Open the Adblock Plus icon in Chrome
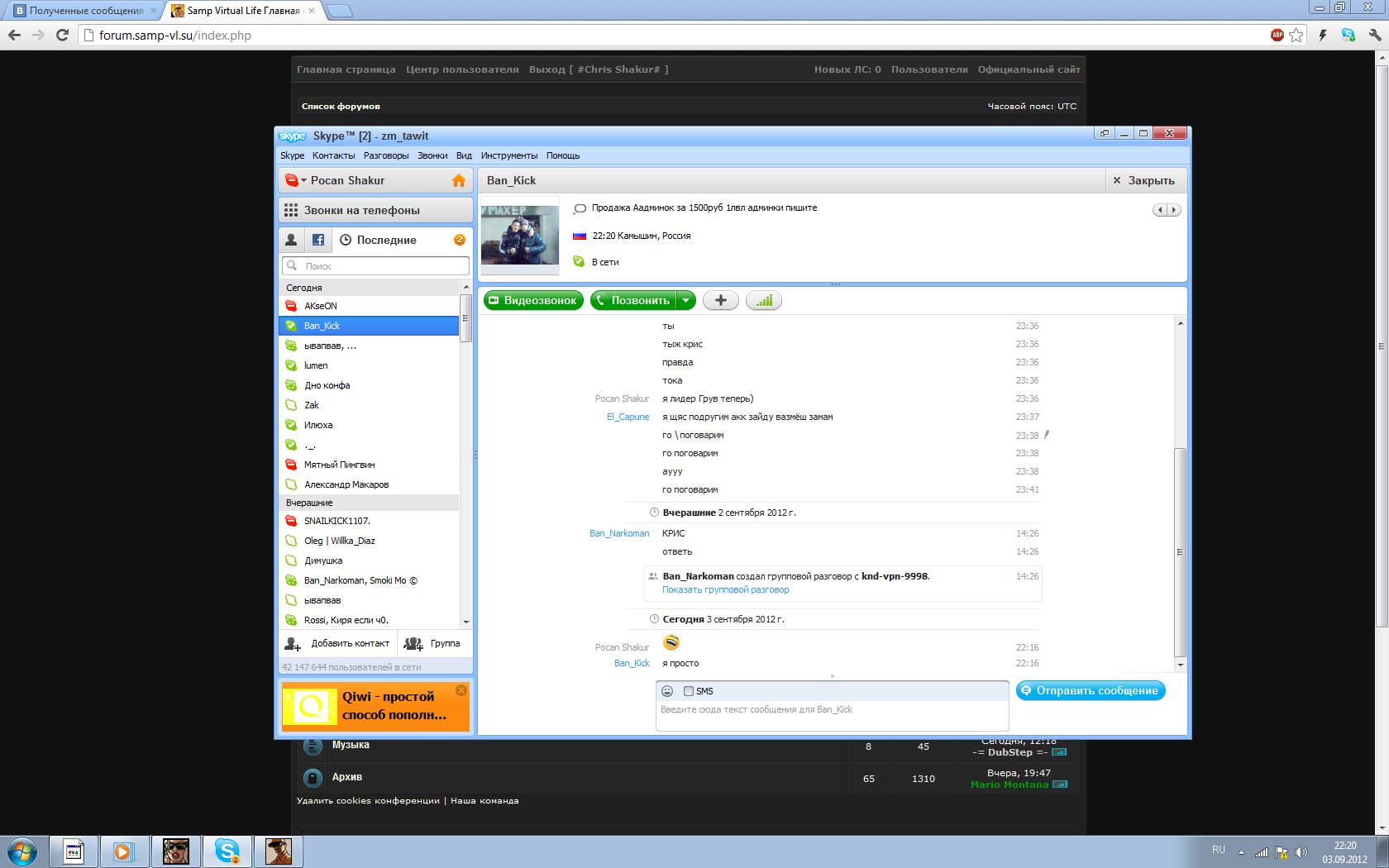 tap(1277, 35)
